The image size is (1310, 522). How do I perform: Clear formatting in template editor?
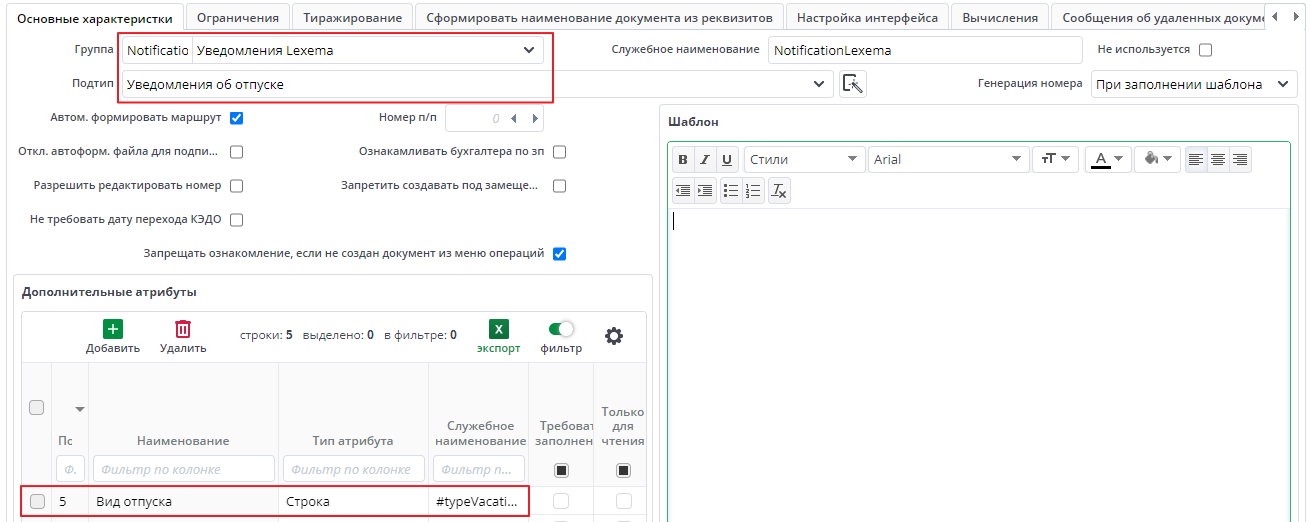779,191
